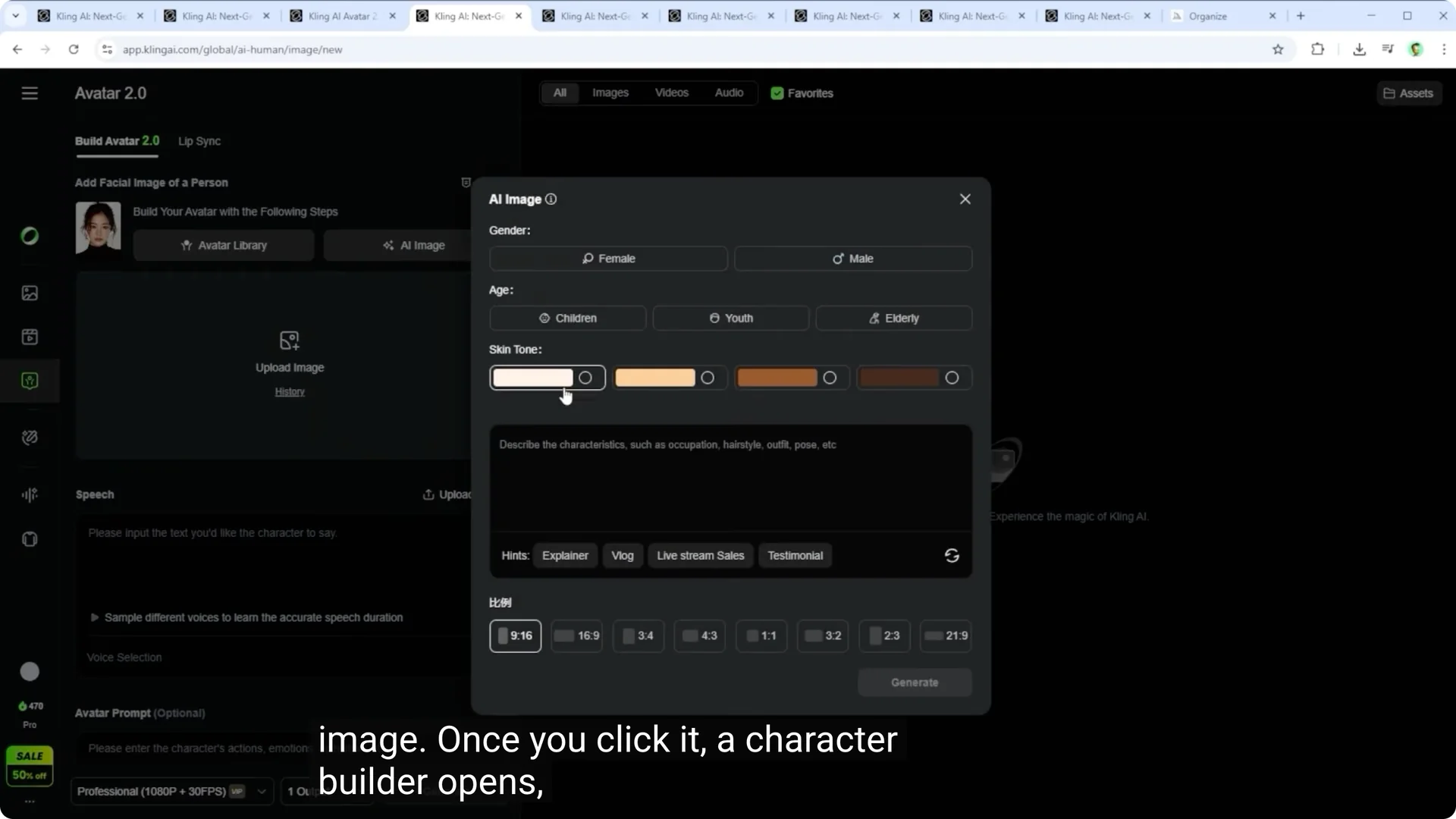Open the Assets panel button

click(1408, 93)
